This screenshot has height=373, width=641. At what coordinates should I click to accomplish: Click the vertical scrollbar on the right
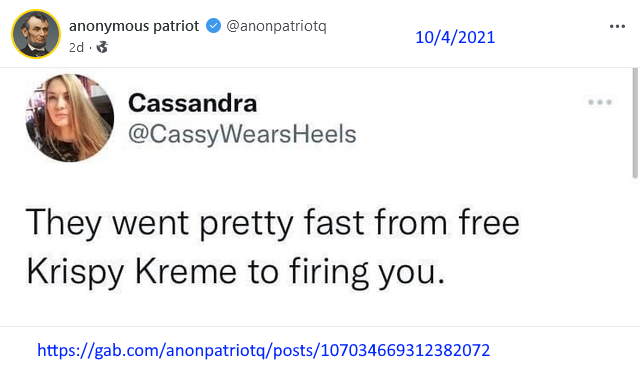point(635,123)
